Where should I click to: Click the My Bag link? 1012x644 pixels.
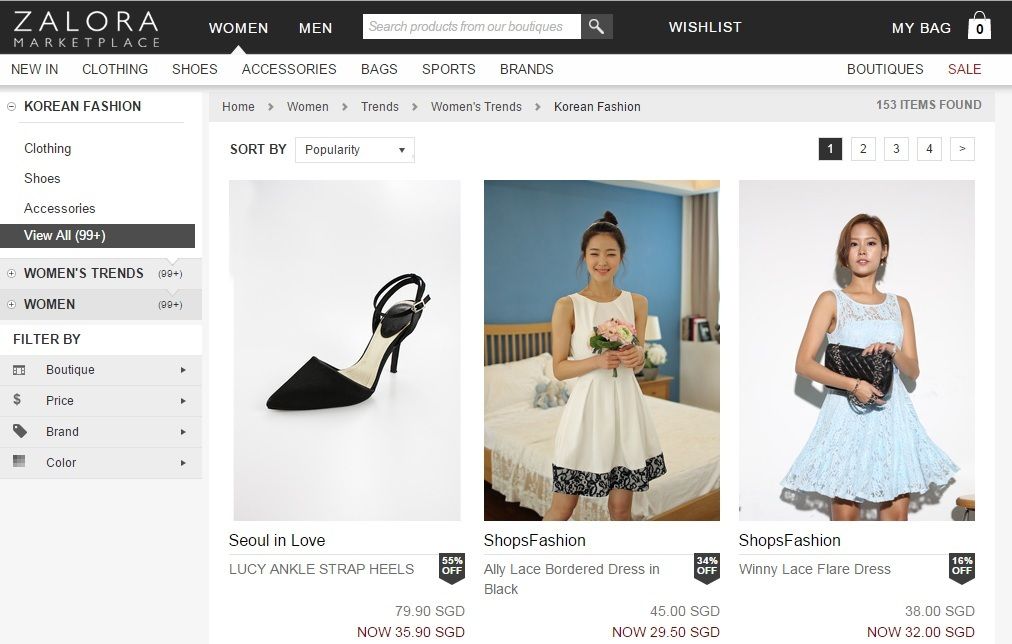pos(921,28)
